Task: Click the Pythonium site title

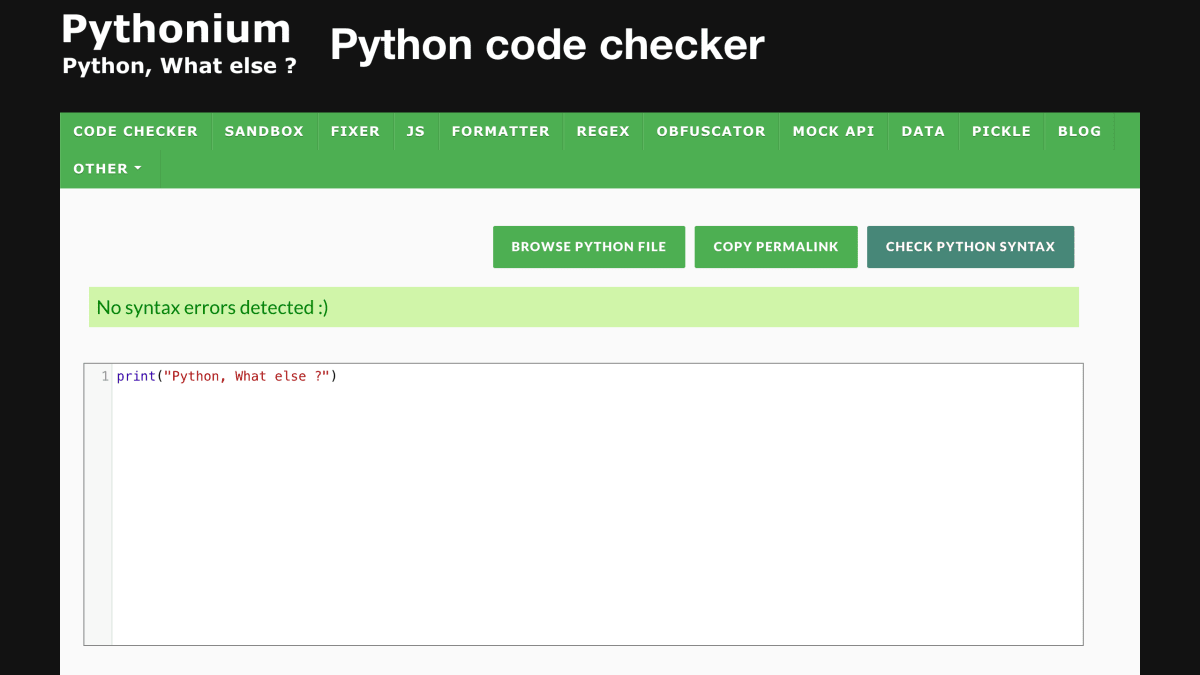Action: click(176, 29)
